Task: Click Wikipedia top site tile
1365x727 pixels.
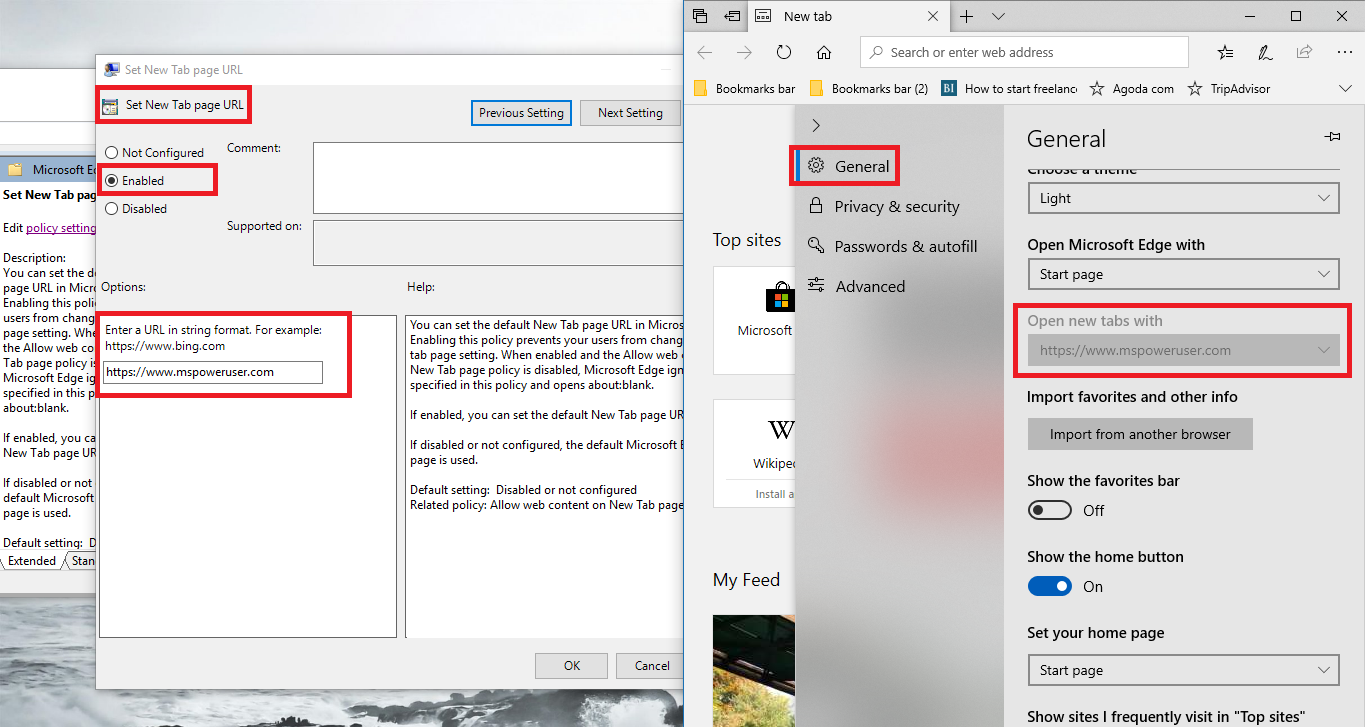Action: pos(754,453)
